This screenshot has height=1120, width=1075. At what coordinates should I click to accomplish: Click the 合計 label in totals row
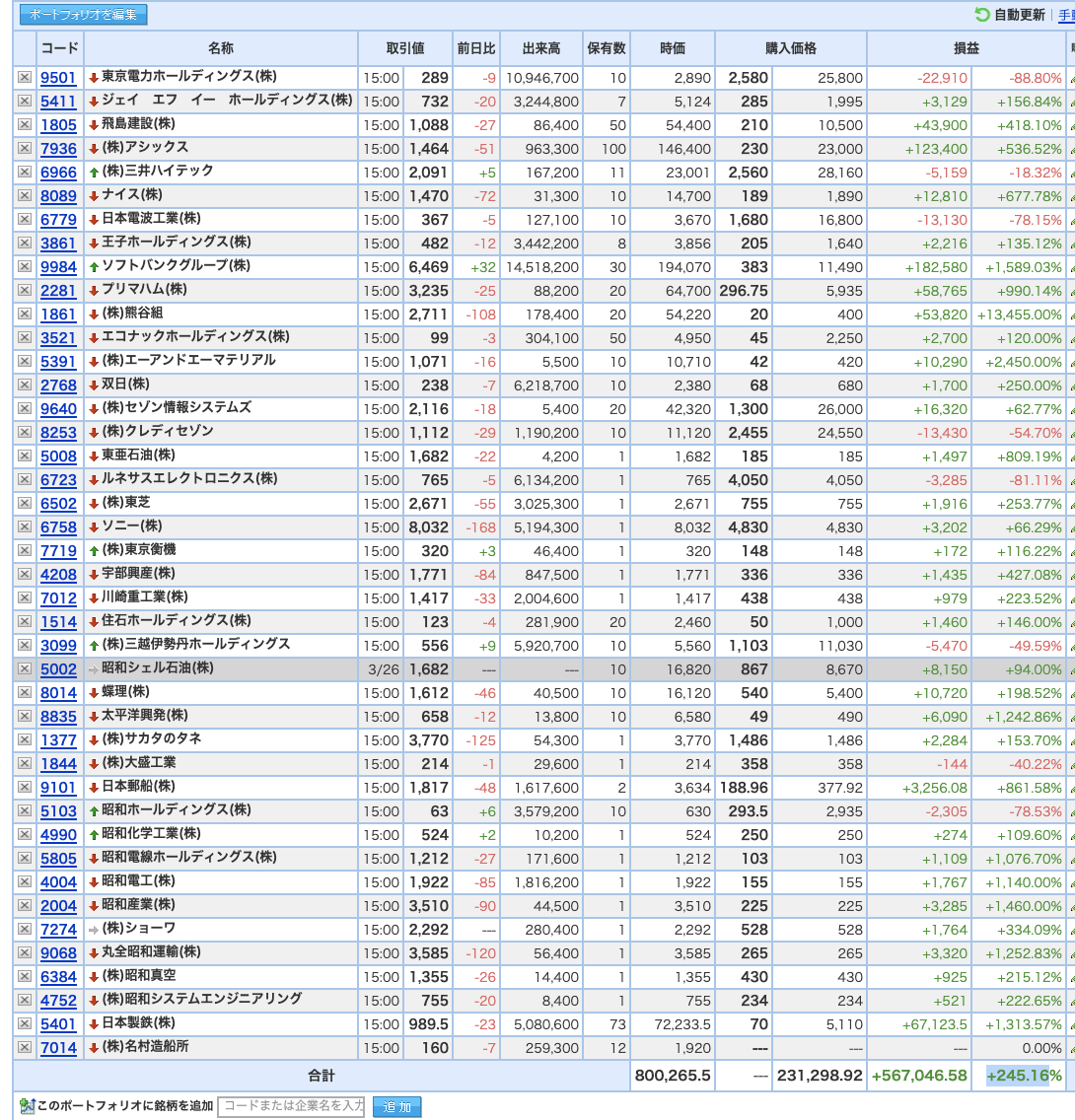pos(321,1076)
